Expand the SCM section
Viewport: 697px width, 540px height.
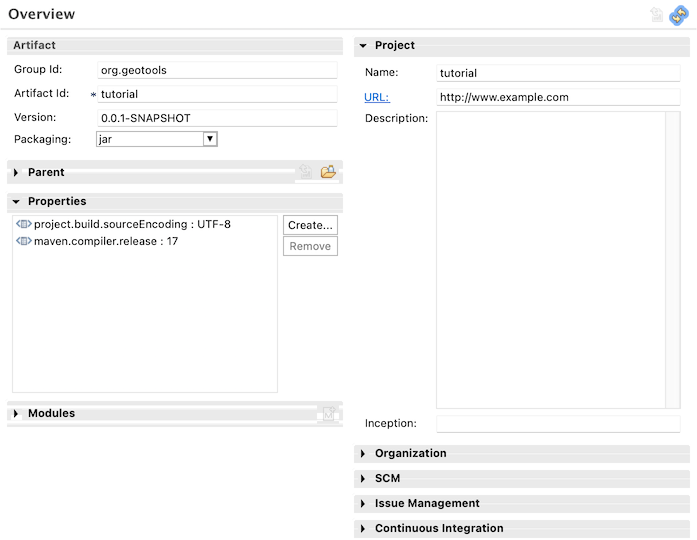363,479
